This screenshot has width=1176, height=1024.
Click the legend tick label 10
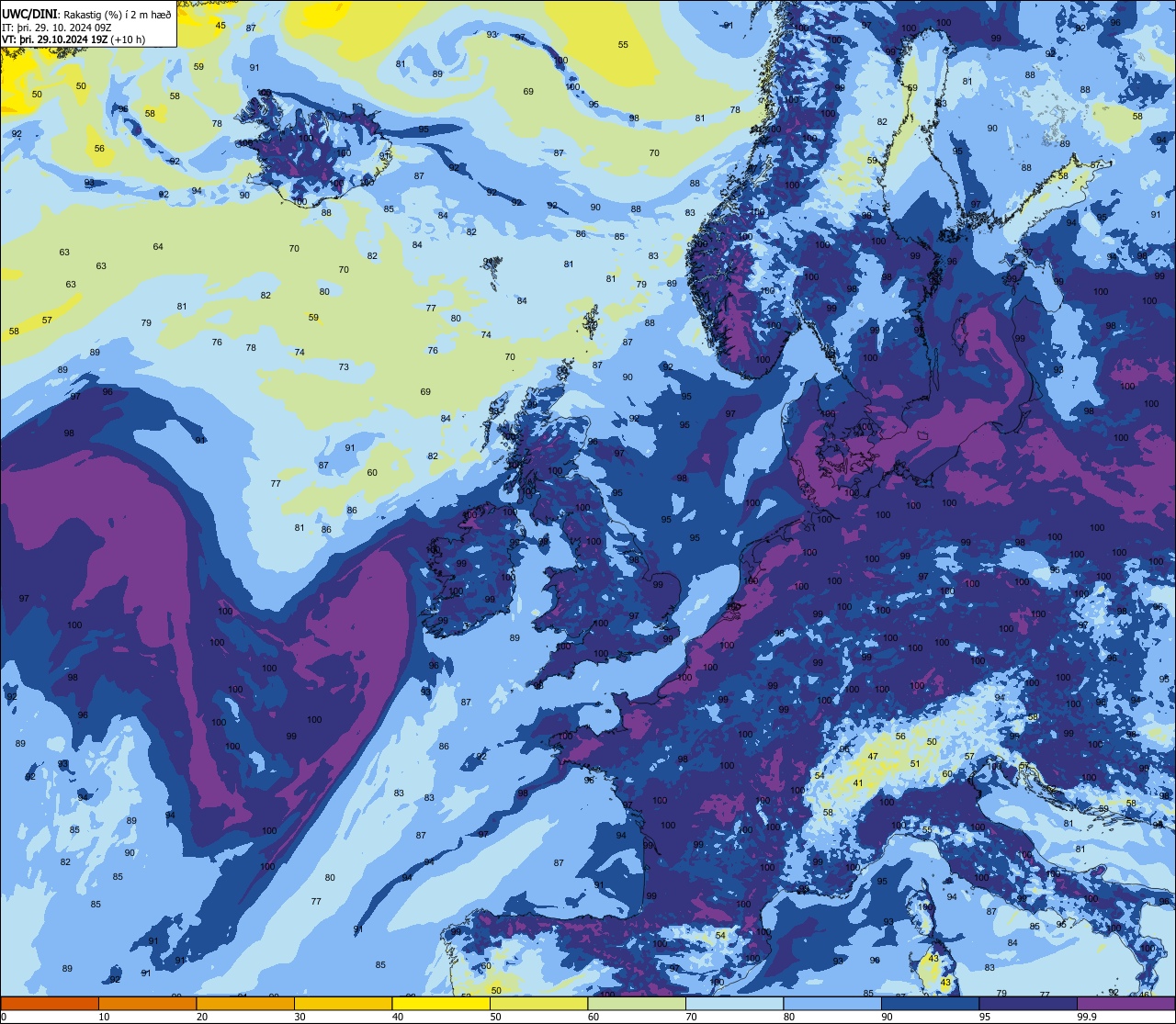click(104, 1017)
